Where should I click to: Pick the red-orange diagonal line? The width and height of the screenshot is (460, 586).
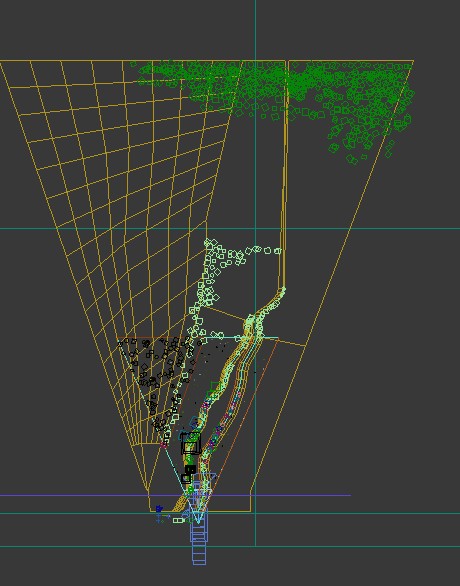coord(243,415)
